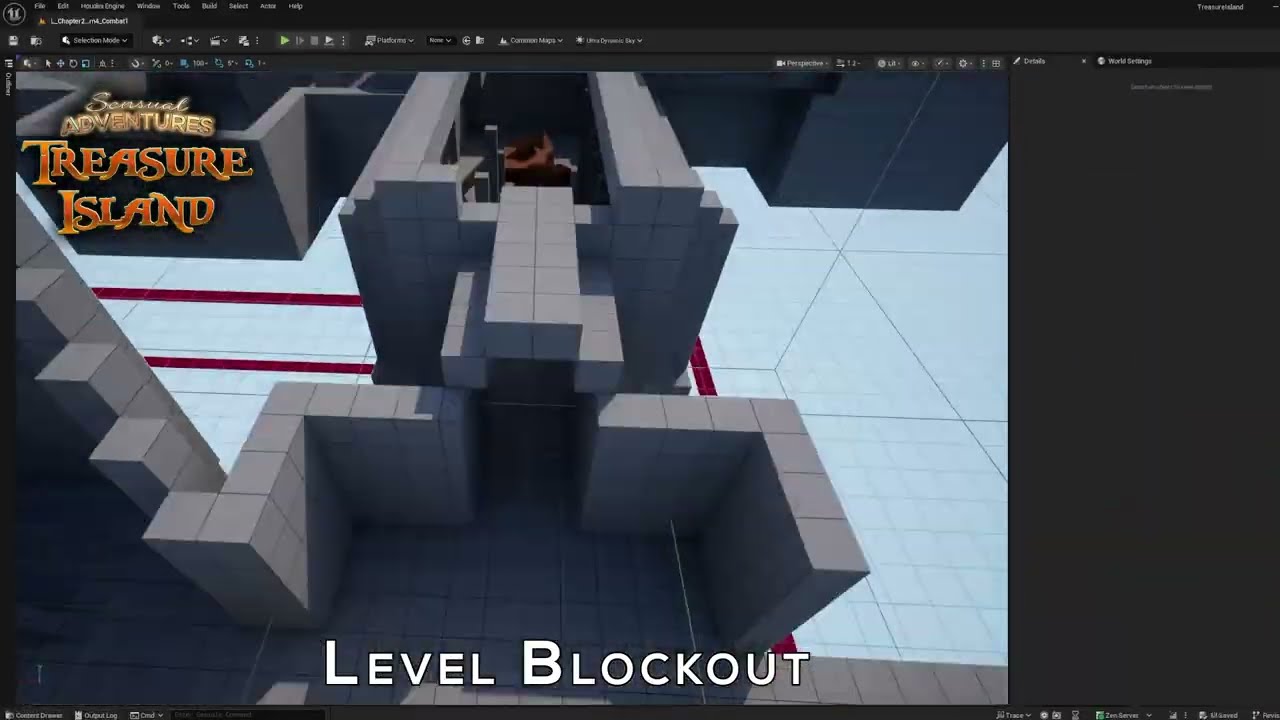
Task: Open the Add content dropdown
Action: 160,40
